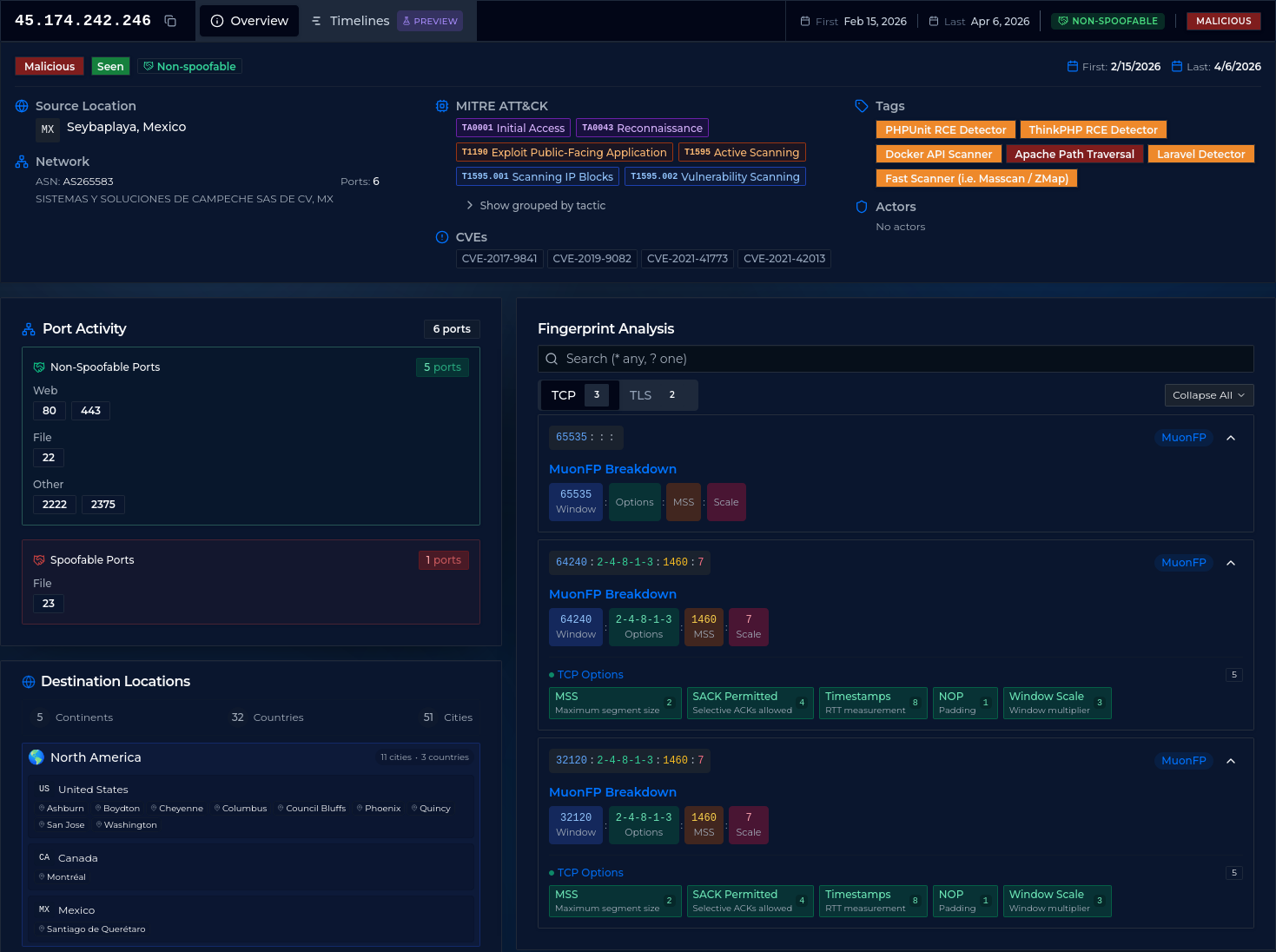Click the MITRE ATT&CK target icon

click(x=442, y=106)
